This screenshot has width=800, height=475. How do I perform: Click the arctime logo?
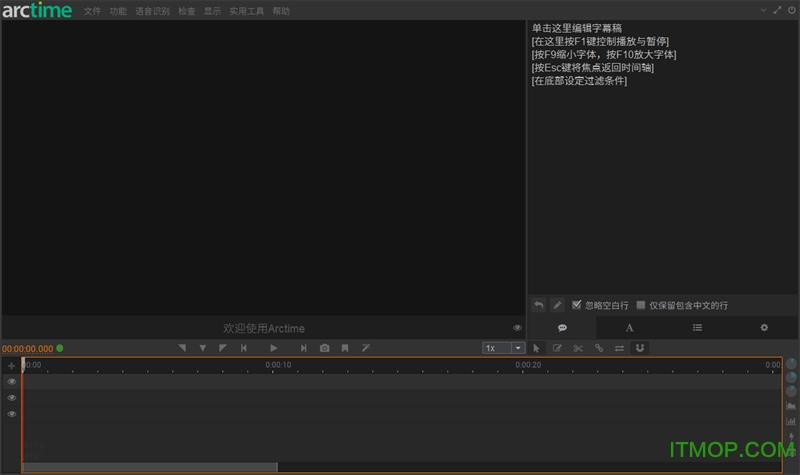pyautogui.click(x=37, y=10)
